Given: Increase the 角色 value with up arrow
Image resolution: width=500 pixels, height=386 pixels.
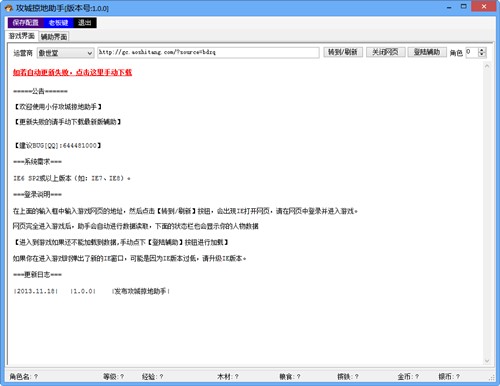Looking at the screenshot, I should 482,50.
